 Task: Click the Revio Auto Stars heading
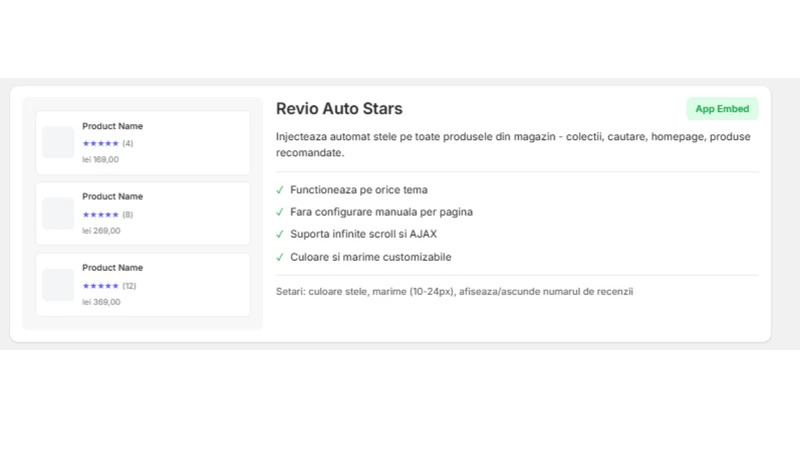click(339, 109)
